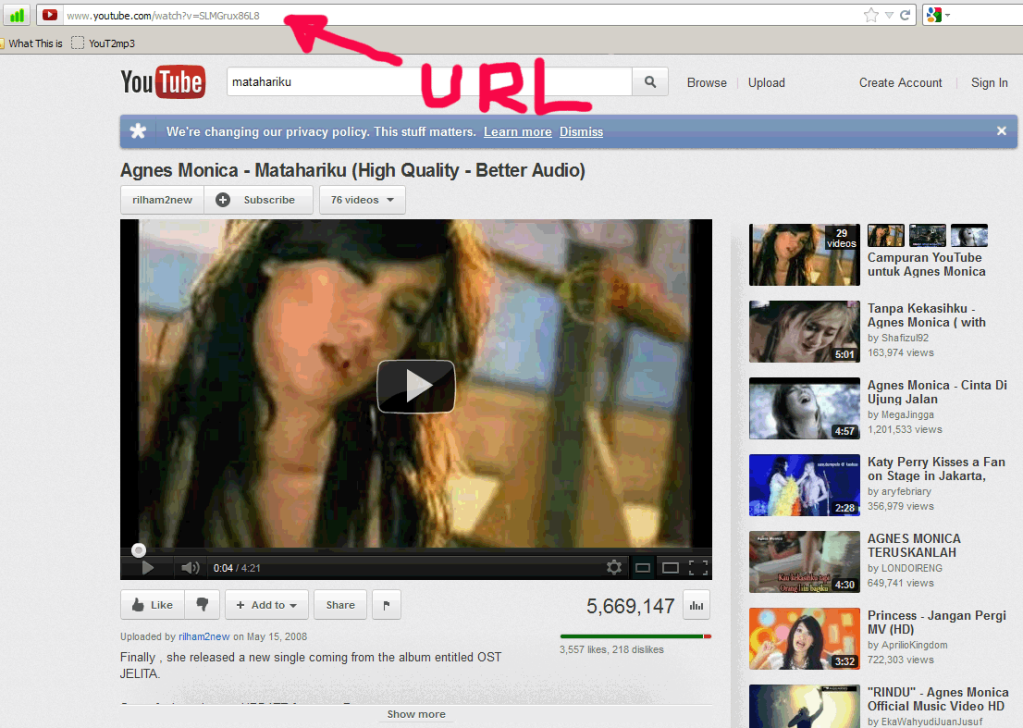
Task: Enter fullscreen video mode
Action: (x=698, y=568)
